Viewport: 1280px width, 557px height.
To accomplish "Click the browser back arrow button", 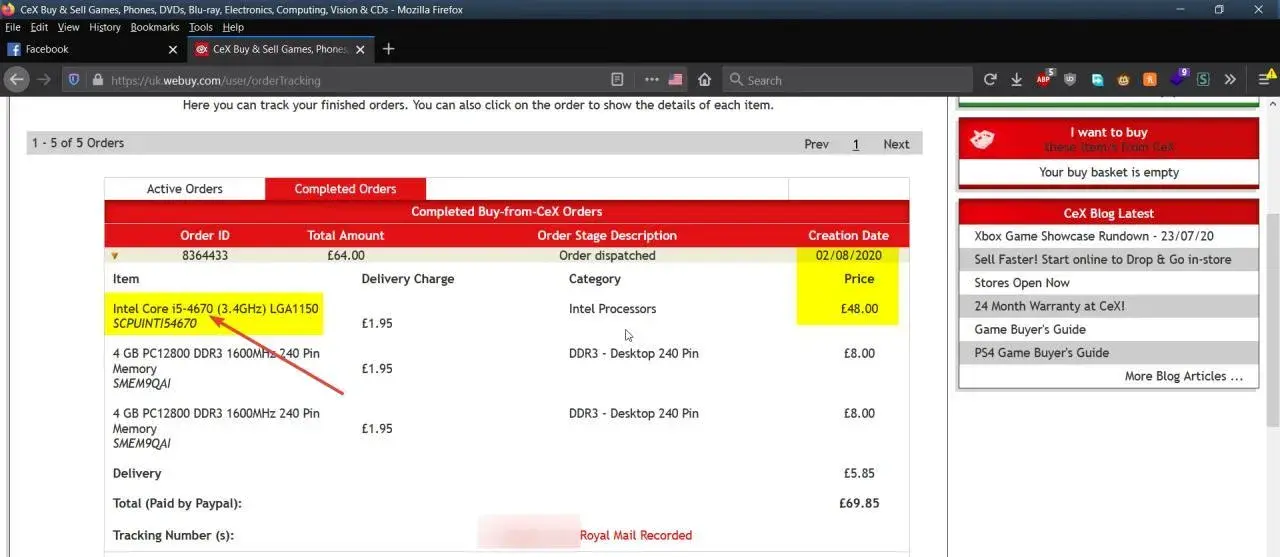I will coord(16,80).
